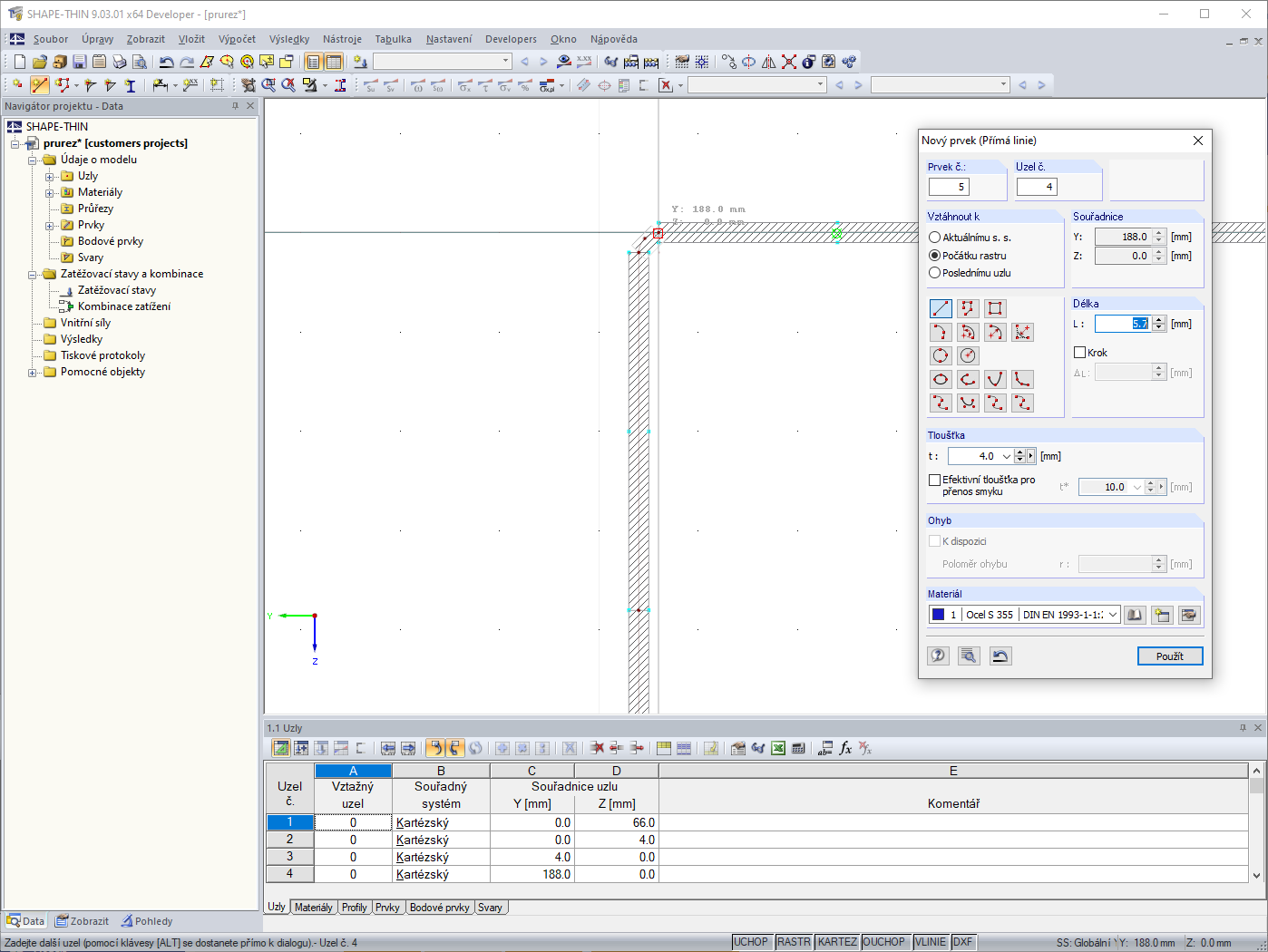Open the material library book icon
This screenshot has height=952, width=1268.
(x=1135, y=615)
